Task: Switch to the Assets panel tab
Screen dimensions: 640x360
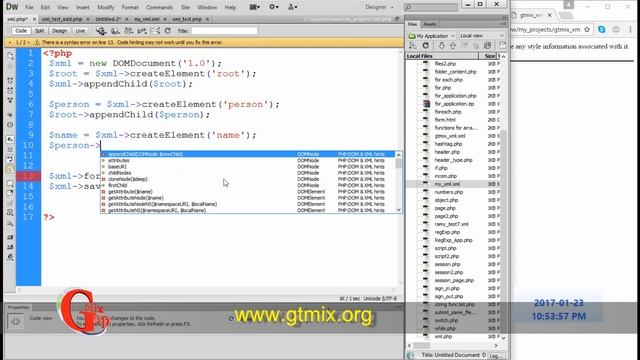Action: coord(430,24)
